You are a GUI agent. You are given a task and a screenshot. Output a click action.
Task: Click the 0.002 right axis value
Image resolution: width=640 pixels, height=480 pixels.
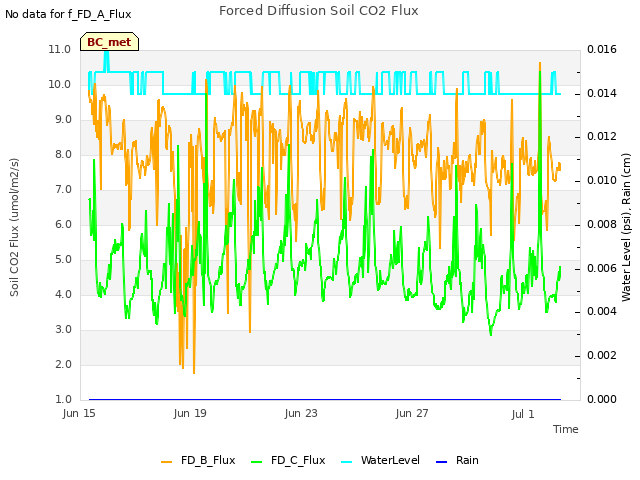[x=602, y=356]
